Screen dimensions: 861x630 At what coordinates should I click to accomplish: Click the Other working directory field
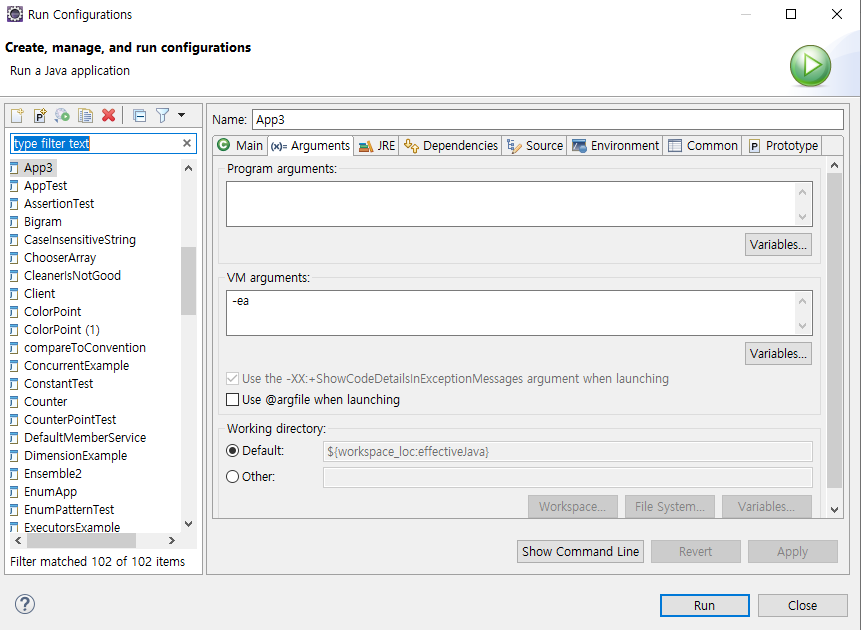(x=568, y=477)
